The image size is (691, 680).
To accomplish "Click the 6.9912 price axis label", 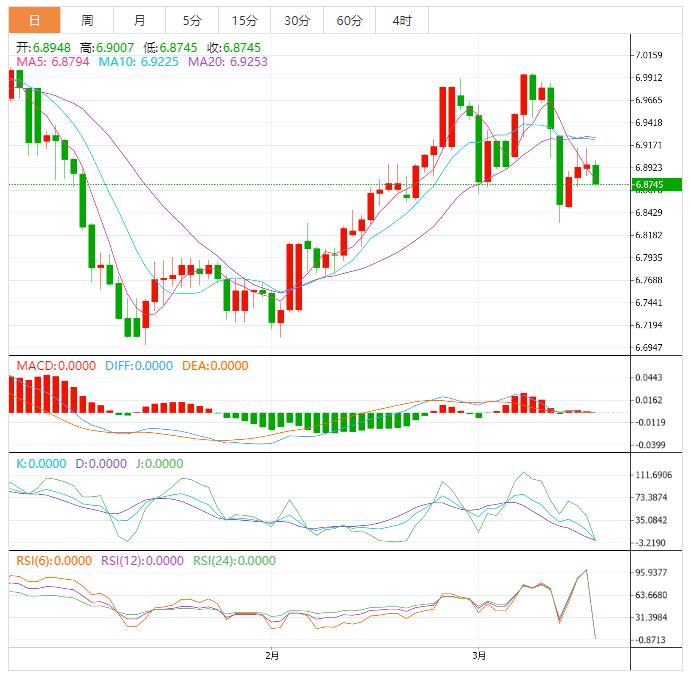I will (x=648, y=78).
